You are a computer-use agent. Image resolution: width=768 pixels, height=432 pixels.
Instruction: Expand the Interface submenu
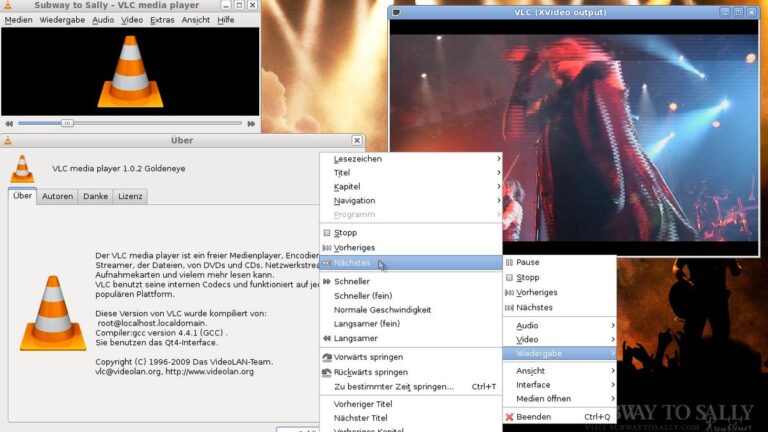click(x=559, y=385)
